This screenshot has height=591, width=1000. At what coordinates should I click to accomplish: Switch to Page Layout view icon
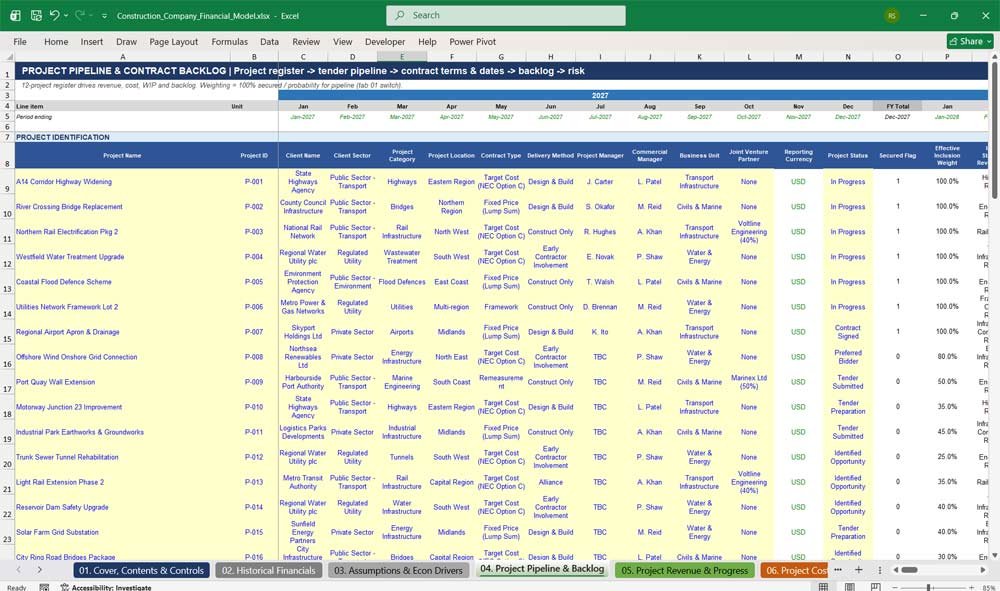849,587
